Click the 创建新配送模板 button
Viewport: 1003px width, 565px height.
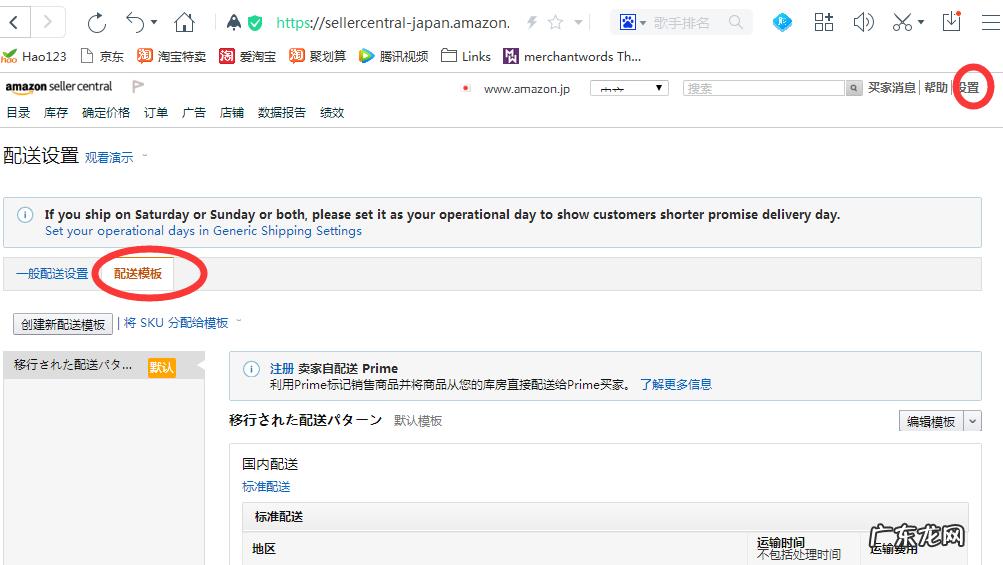click(63, 324)
